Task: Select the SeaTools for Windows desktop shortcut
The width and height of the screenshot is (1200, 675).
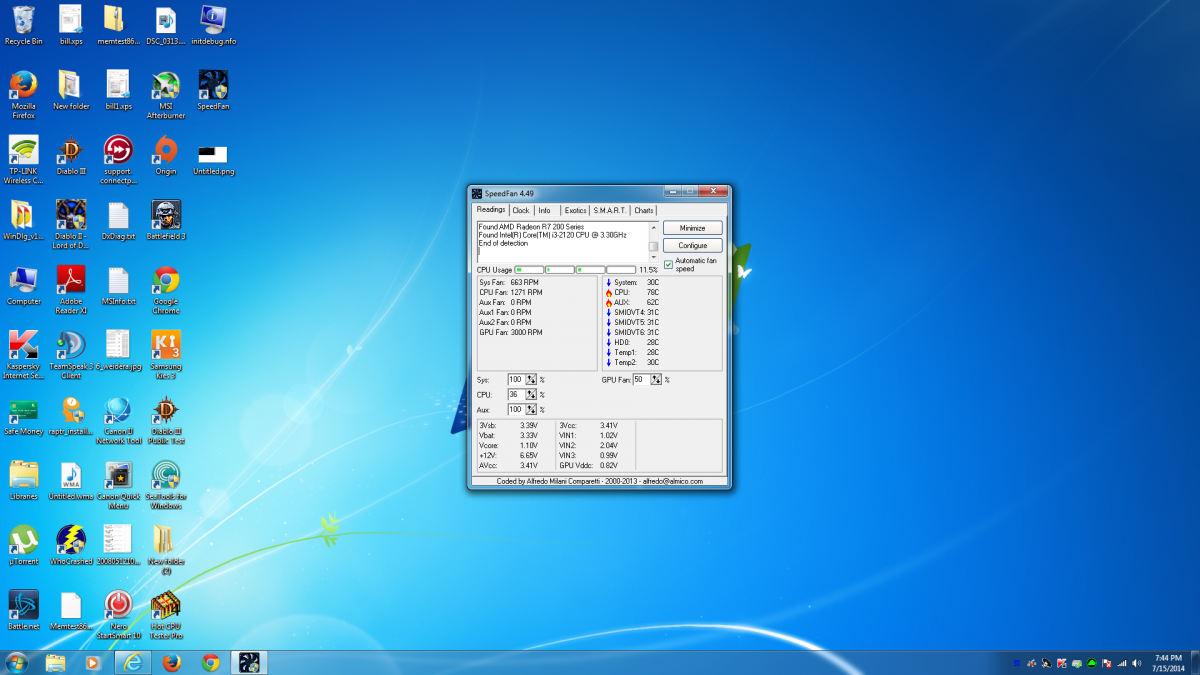Action: pos(165,485)
